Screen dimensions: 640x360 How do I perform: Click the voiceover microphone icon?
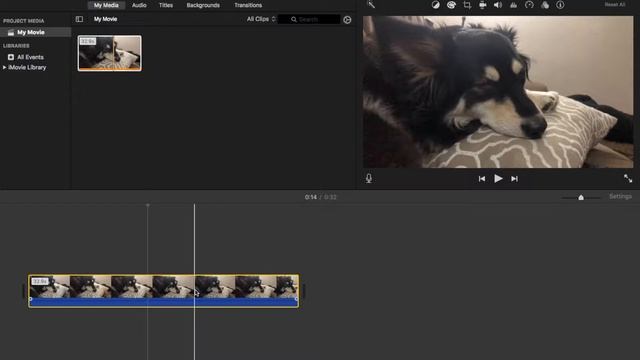369,178
